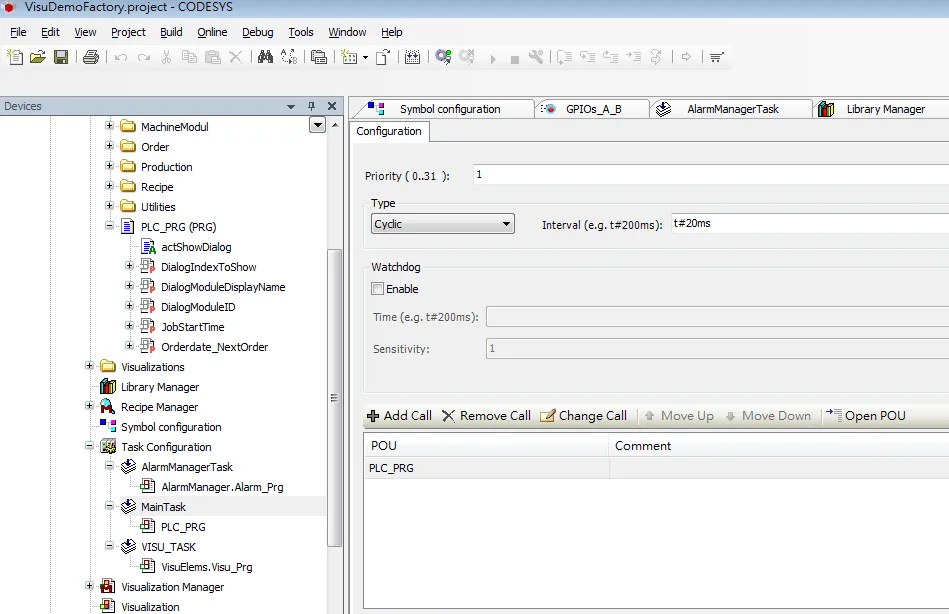Open the Online menu

(212, 32)
